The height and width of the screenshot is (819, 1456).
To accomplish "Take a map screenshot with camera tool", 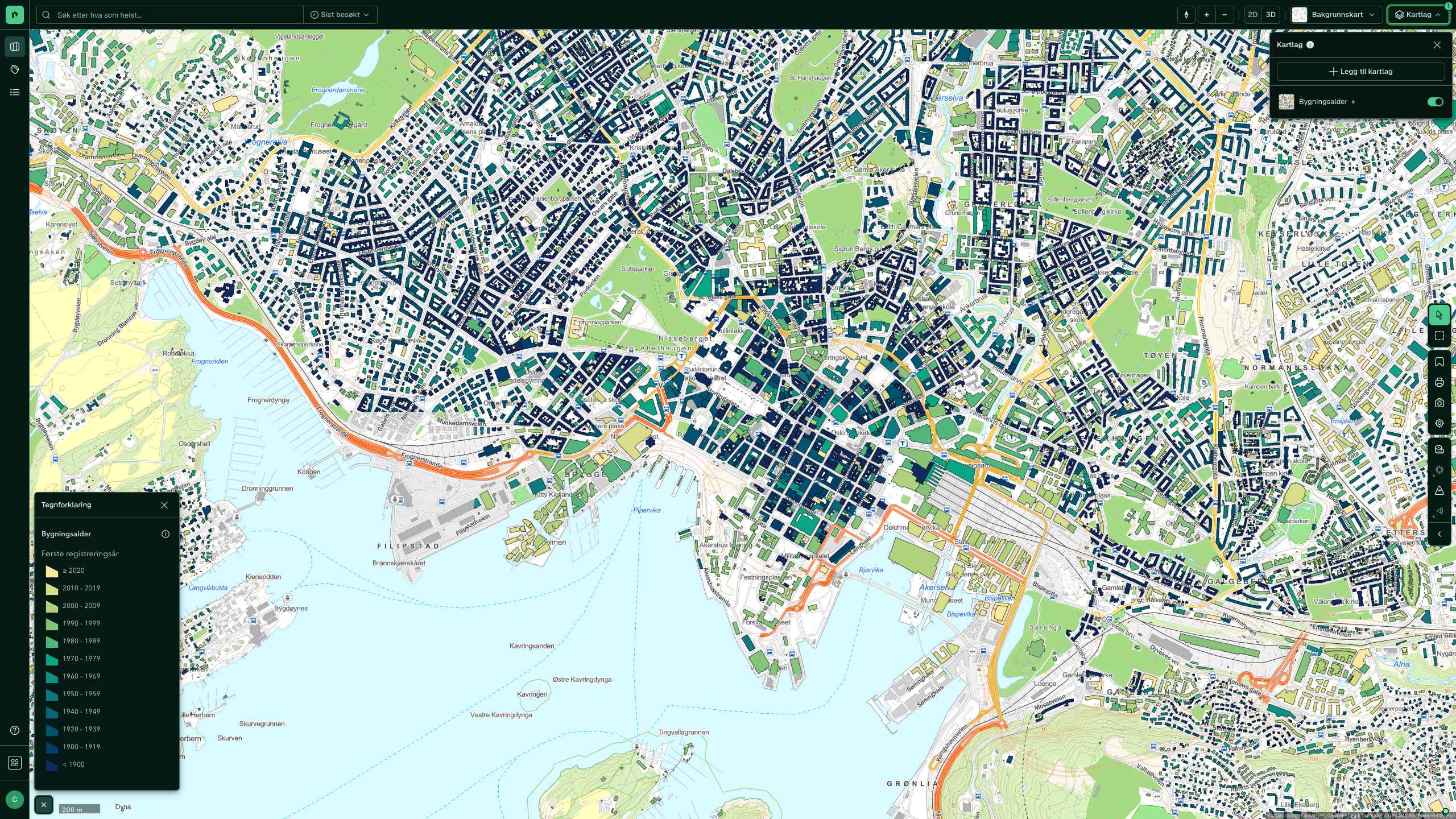I will [x=1439, y=403].
